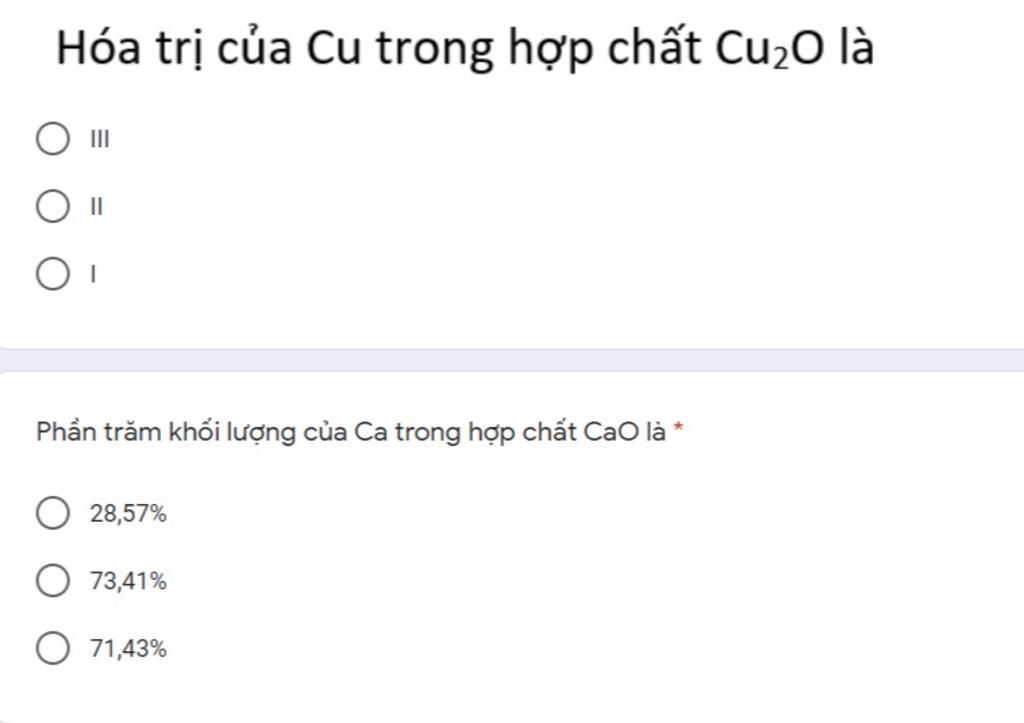This screenshot has width=1024, height=723.
Task: Click the 'I' answer label text
Action: point(93,274)
